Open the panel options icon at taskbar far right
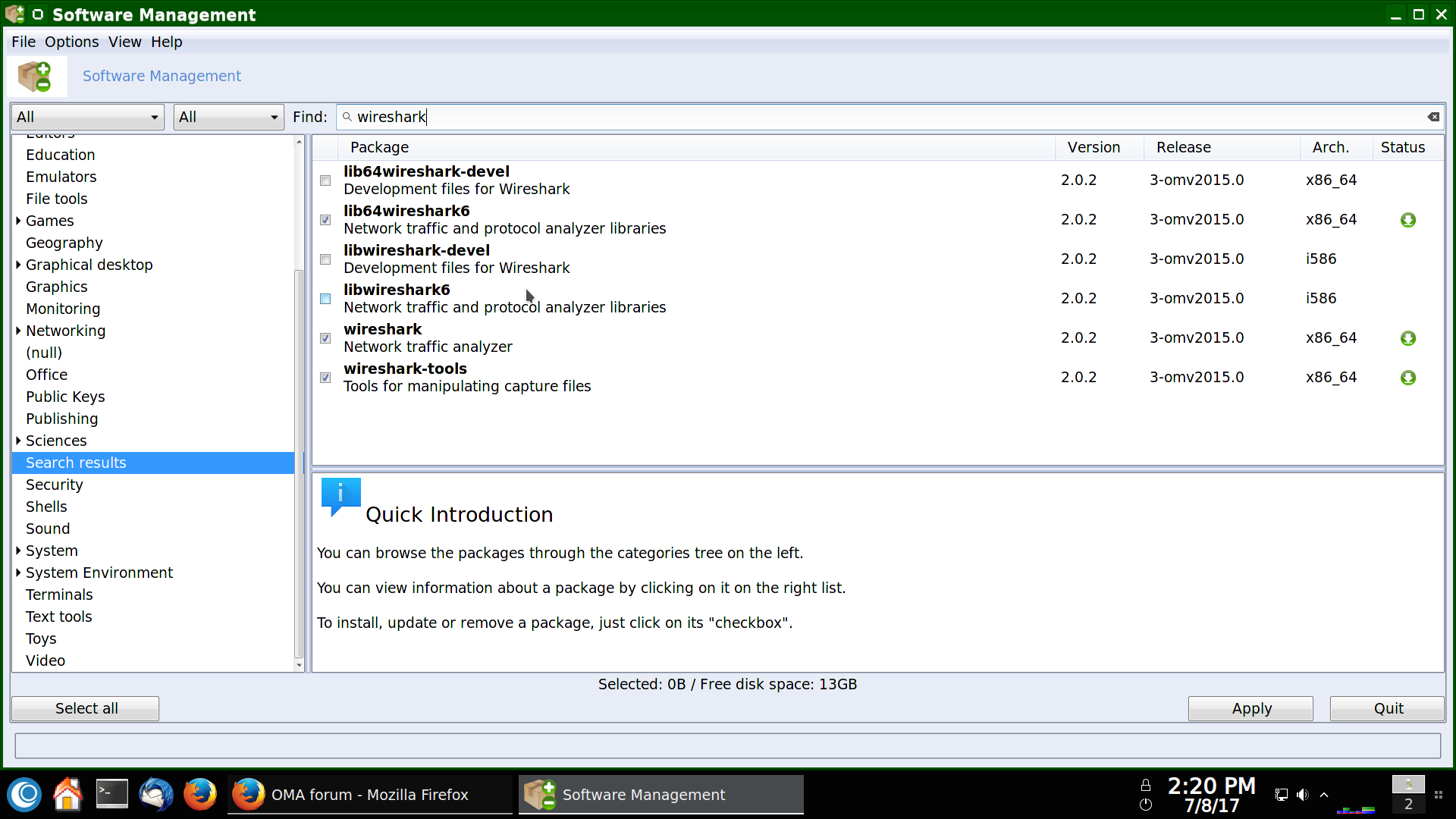1456x819 pixels. [1439, 795]
